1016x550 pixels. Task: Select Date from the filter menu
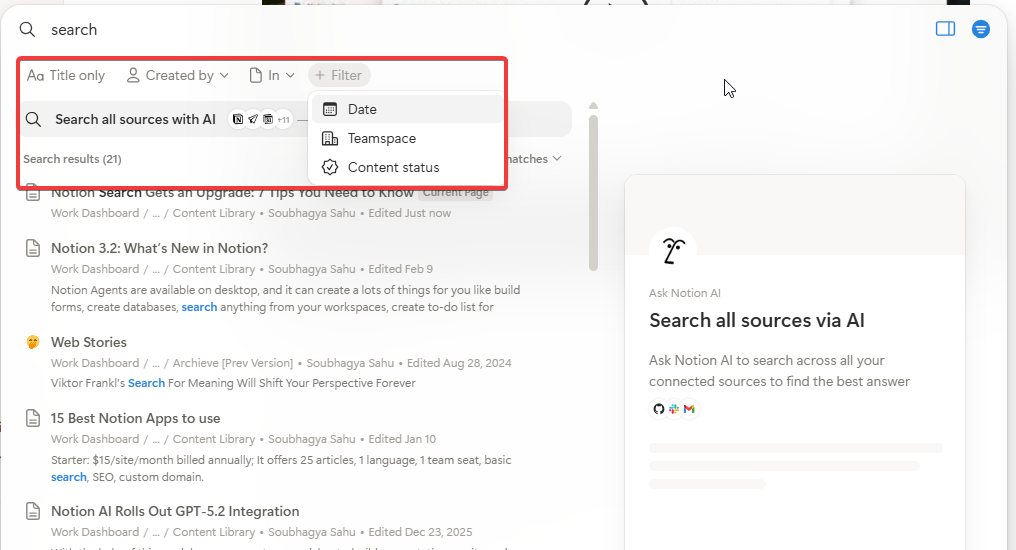click(362, 109)
